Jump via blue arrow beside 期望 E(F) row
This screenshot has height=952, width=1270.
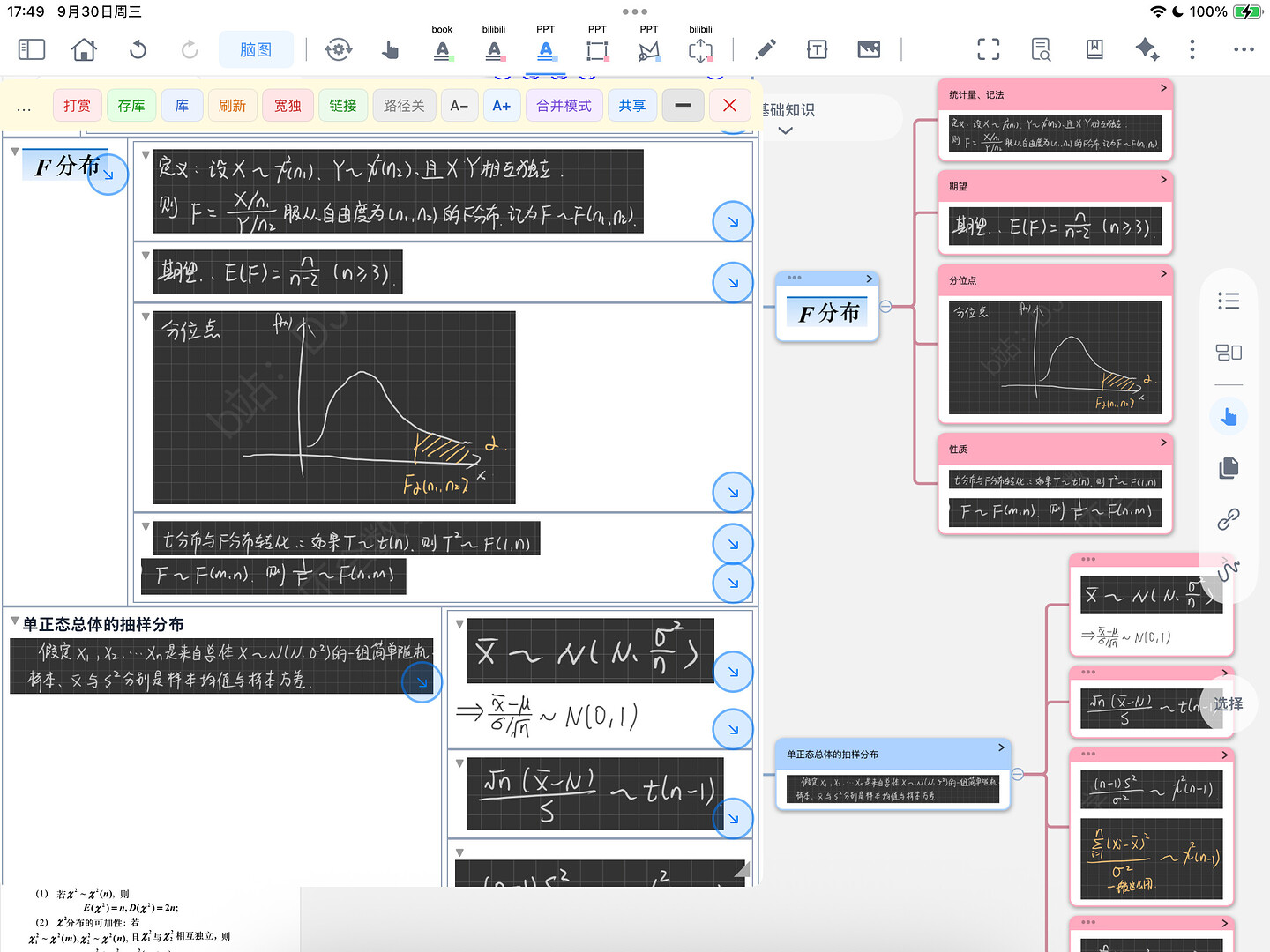[x=733, y=283]
